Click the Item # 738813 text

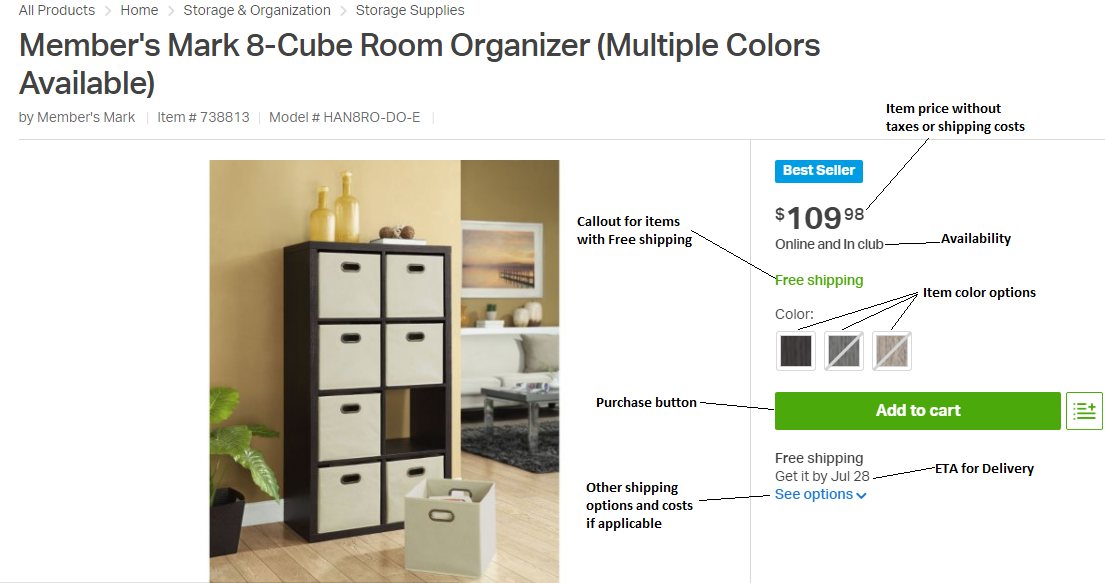coord(202,117)
